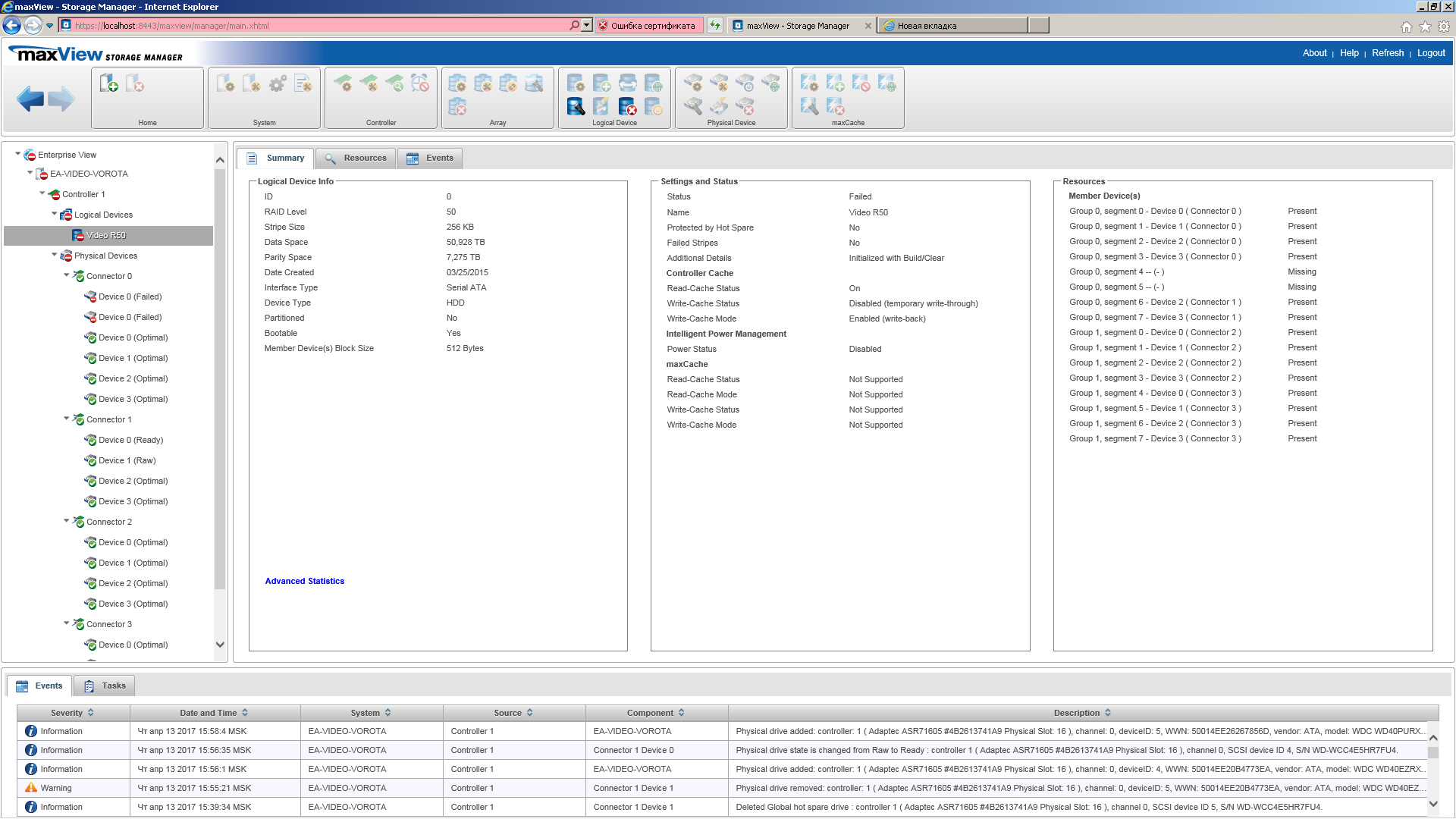
Task: Sort events by the Severity column
Action: point(73,713)
